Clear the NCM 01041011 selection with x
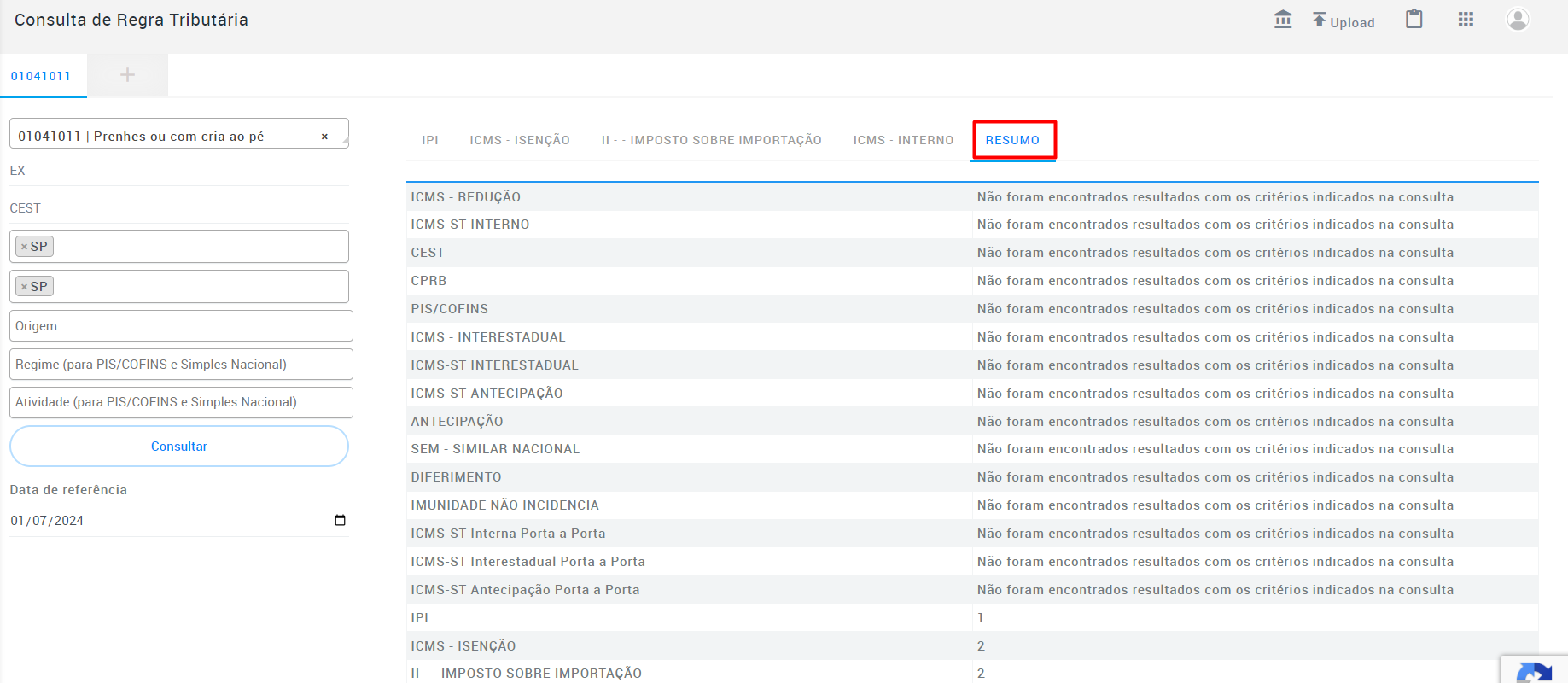 tap(324, 137)
